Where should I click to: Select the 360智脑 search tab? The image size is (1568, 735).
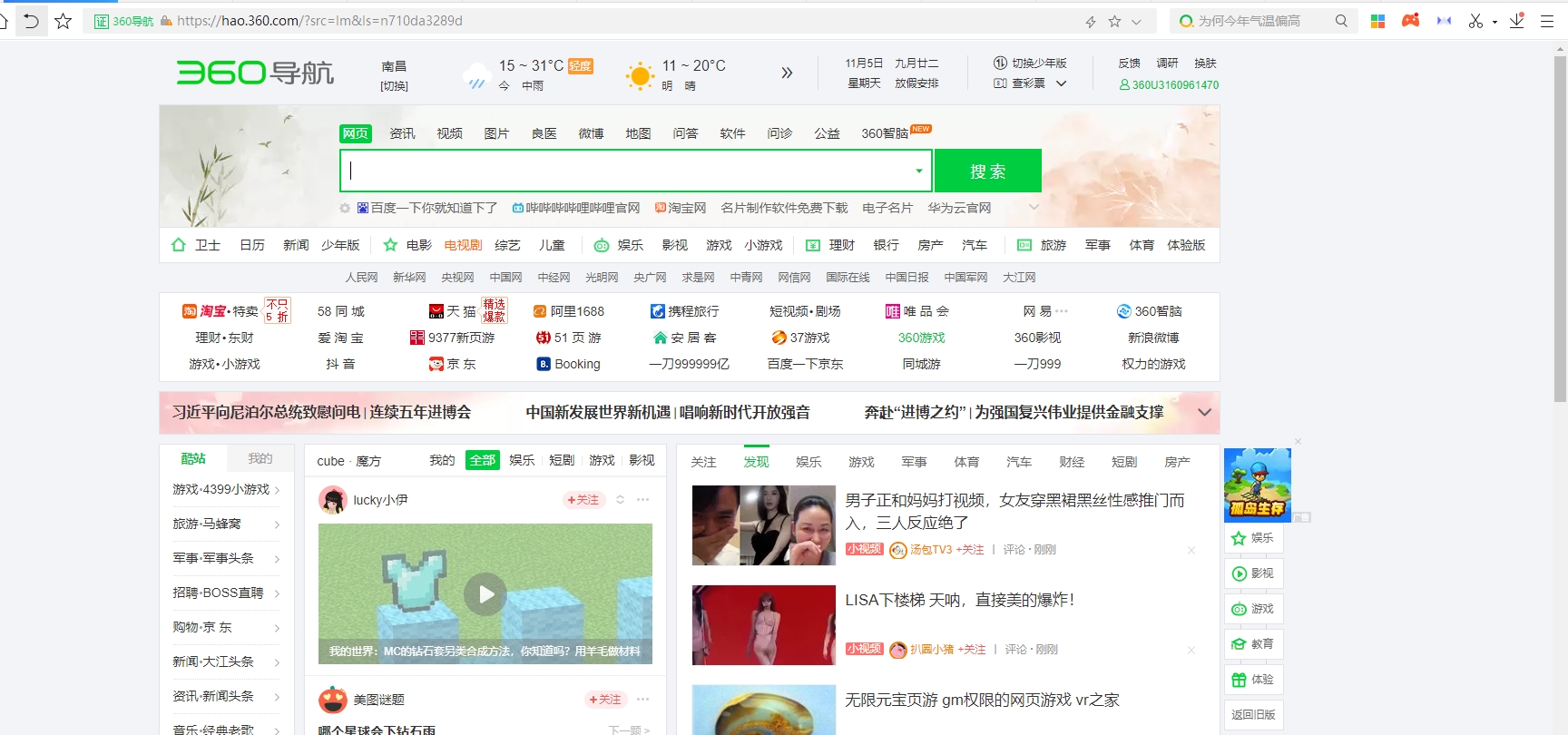885,133
